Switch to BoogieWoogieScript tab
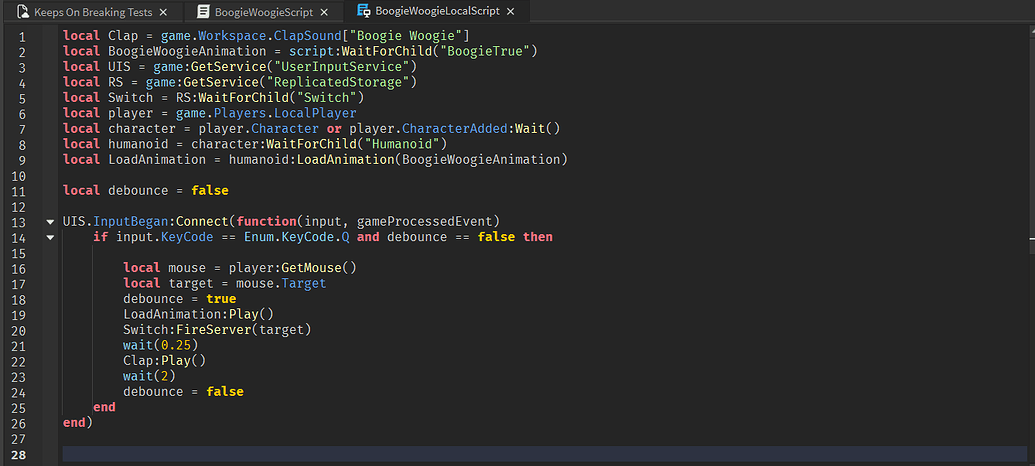The width and height of the screenshot is (1035, 466). click(x=263, y=12)
